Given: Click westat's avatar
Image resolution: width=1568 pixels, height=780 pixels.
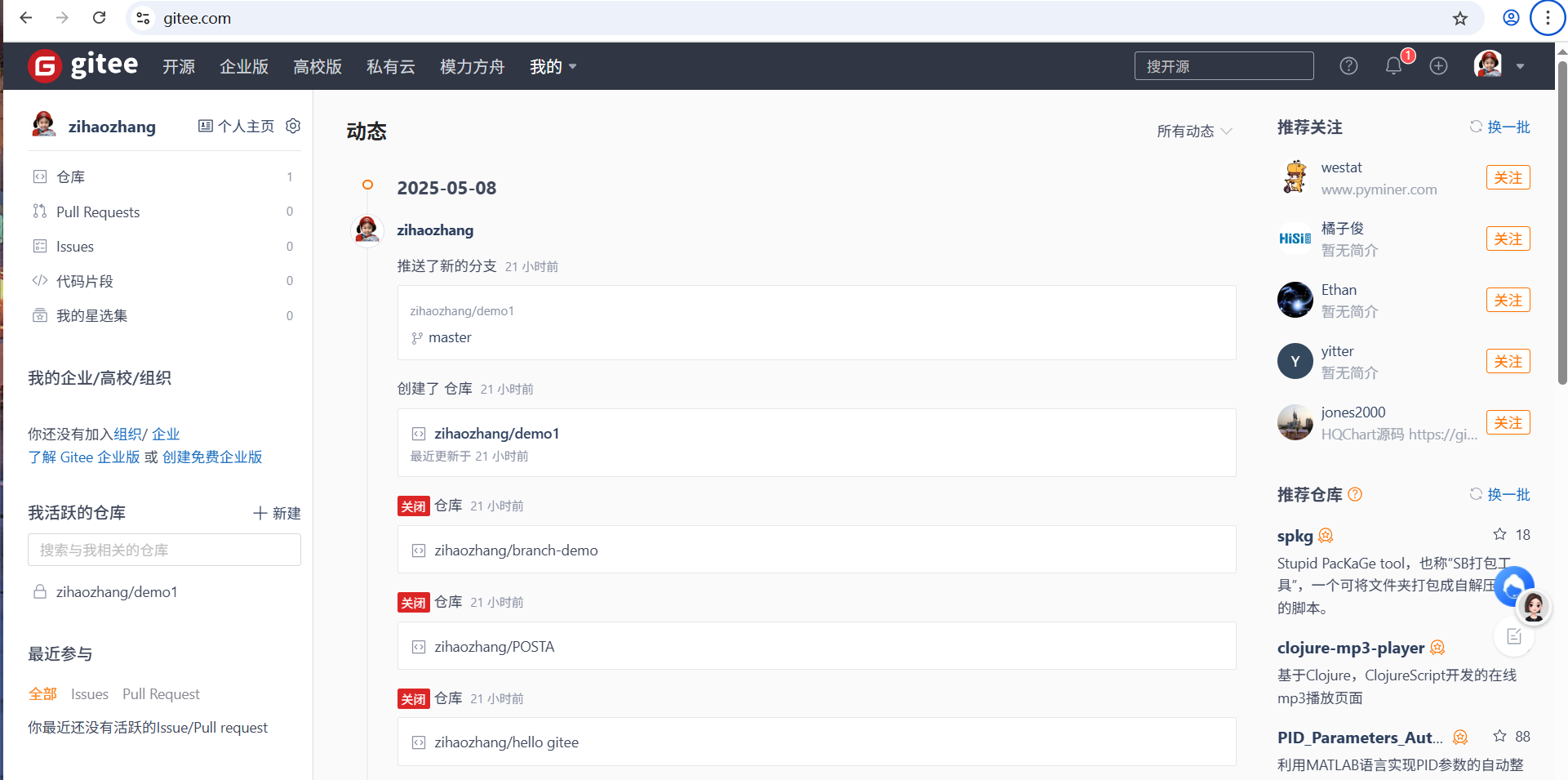Looking at the screenshot, I should click(x=1295, y=177).
